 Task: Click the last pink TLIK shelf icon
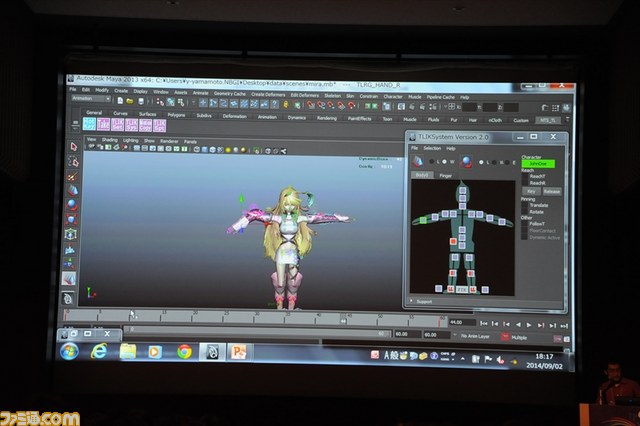(160, 125)
